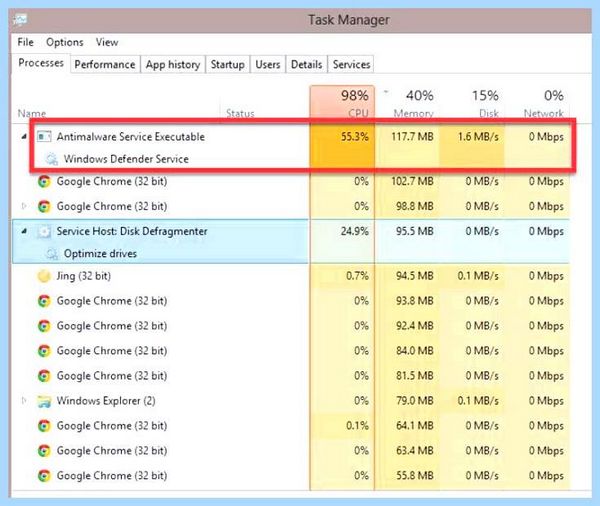
Task: Click the 0.1 MB/s disk value for Jing
Action: [479, 276]
